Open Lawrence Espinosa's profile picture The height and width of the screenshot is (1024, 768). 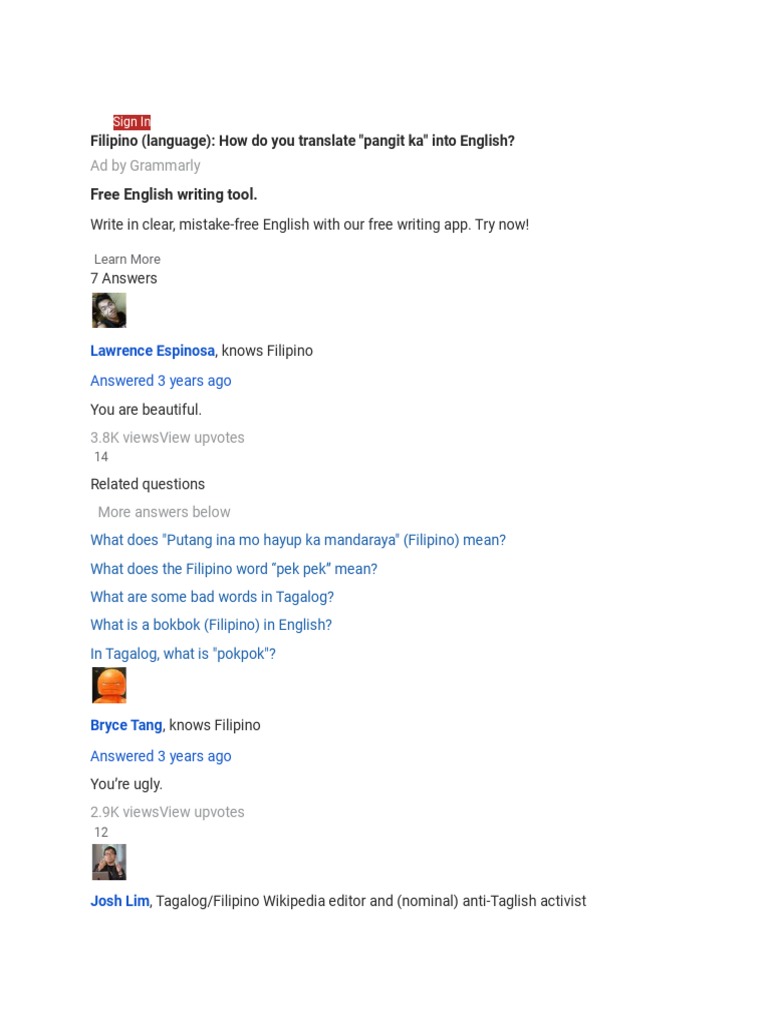pos(109,311)
